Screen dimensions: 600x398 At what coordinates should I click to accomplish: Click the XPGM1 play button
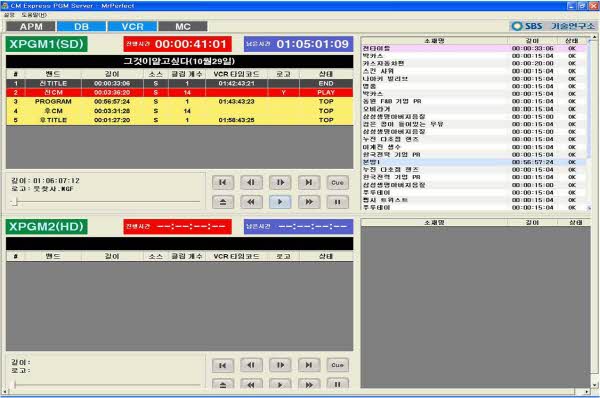tap(280, 202)
